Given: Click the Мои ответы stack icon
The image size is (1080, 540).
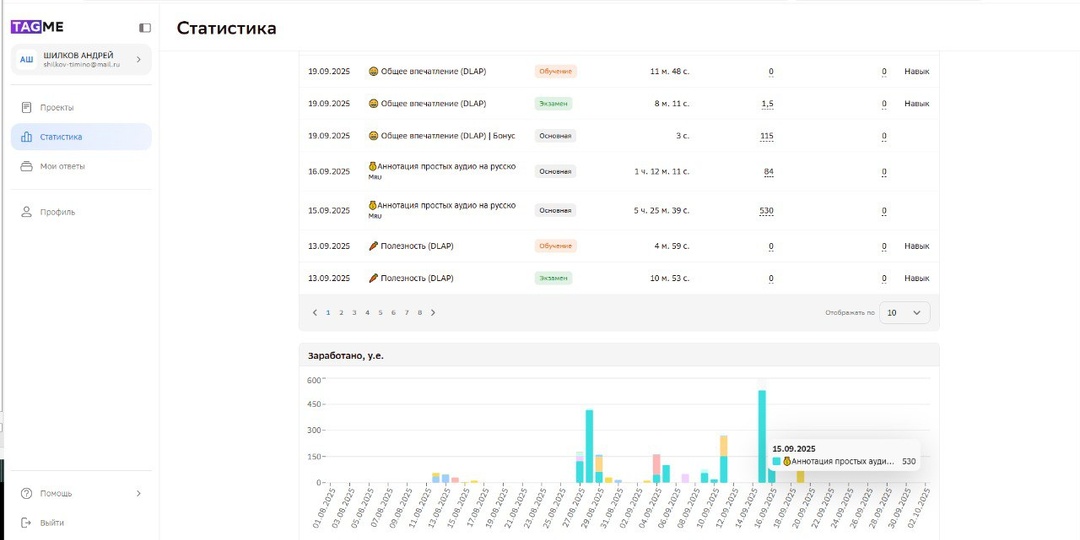Looking at the screenshot, I should pyautogui.click(x=26, y=166).
